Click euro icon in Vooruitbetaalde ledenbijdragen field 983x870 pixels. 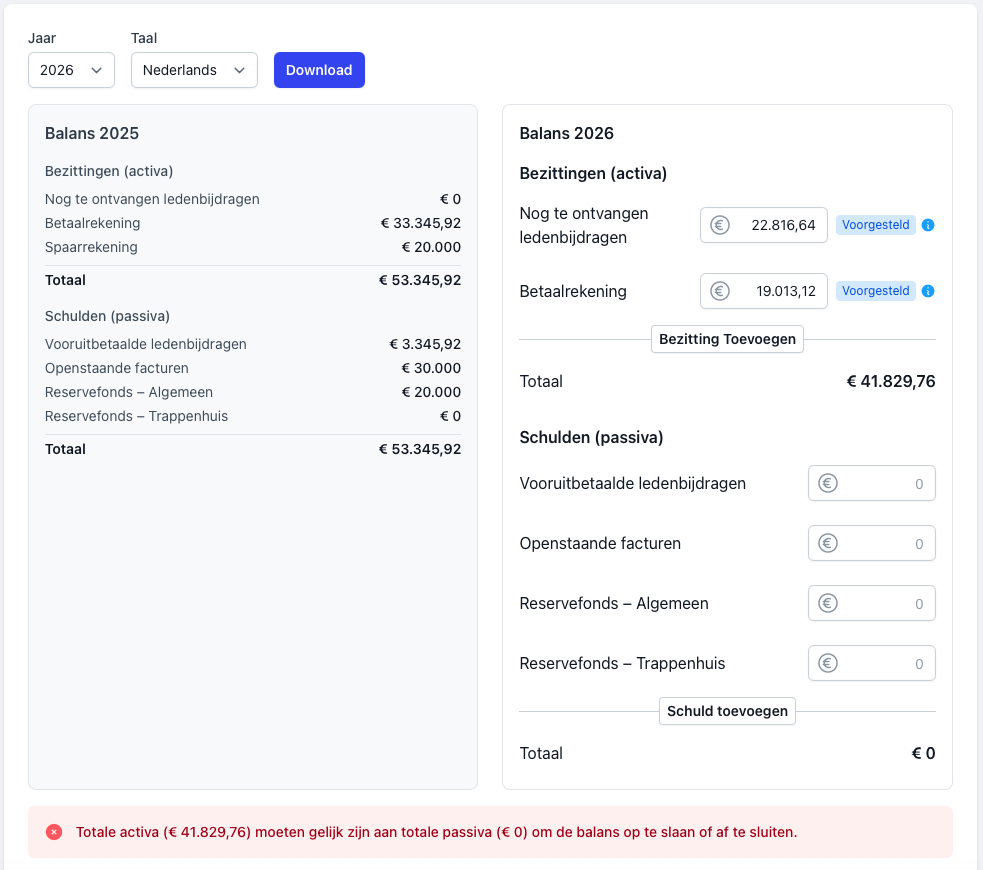[x=827, y=483]
